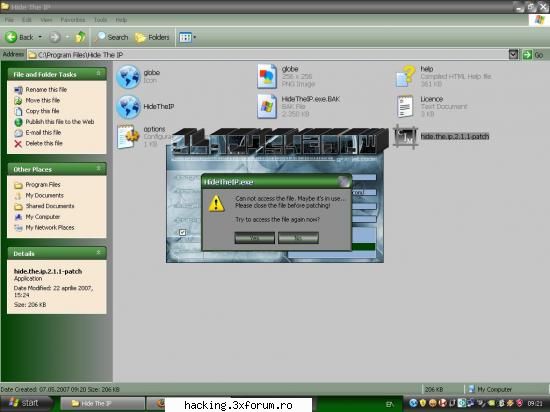Go up one folder level
The width and height of the screenshot is (550, 412).
[80, 37]
